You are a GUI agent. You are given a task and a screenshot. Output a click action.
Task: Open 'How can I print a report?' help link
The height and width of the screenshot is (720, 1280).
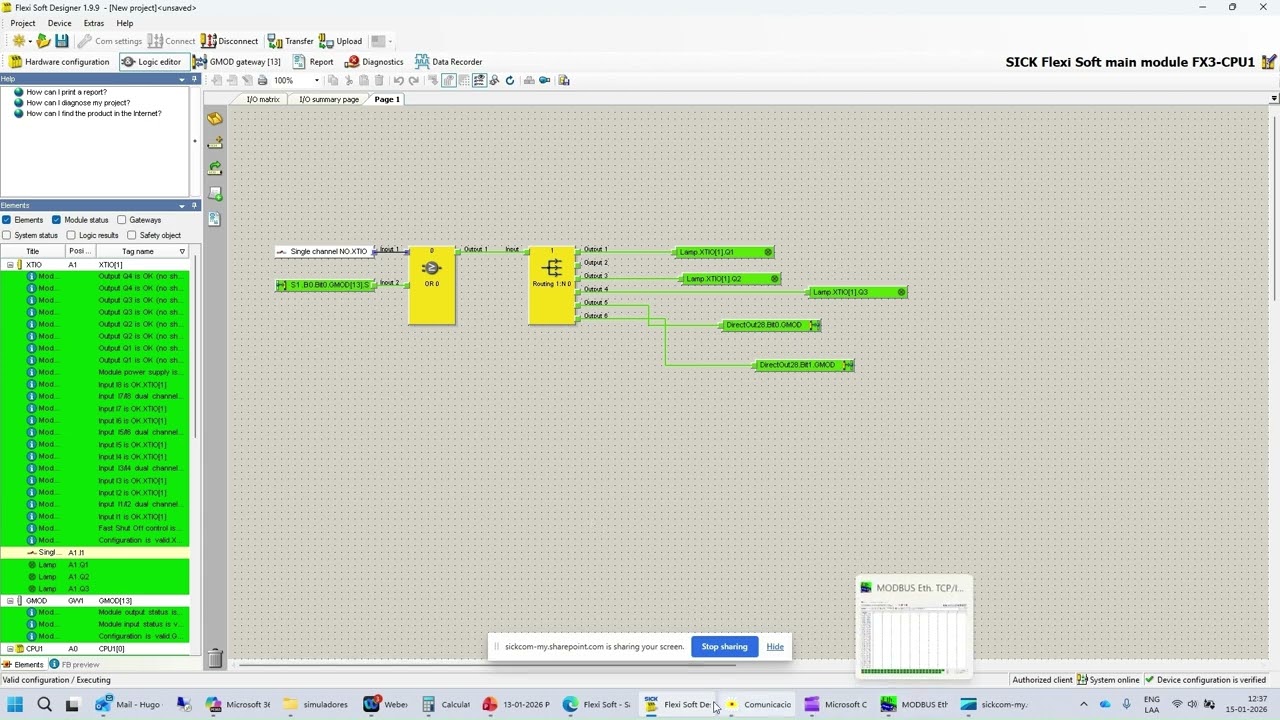pos(66,92)
